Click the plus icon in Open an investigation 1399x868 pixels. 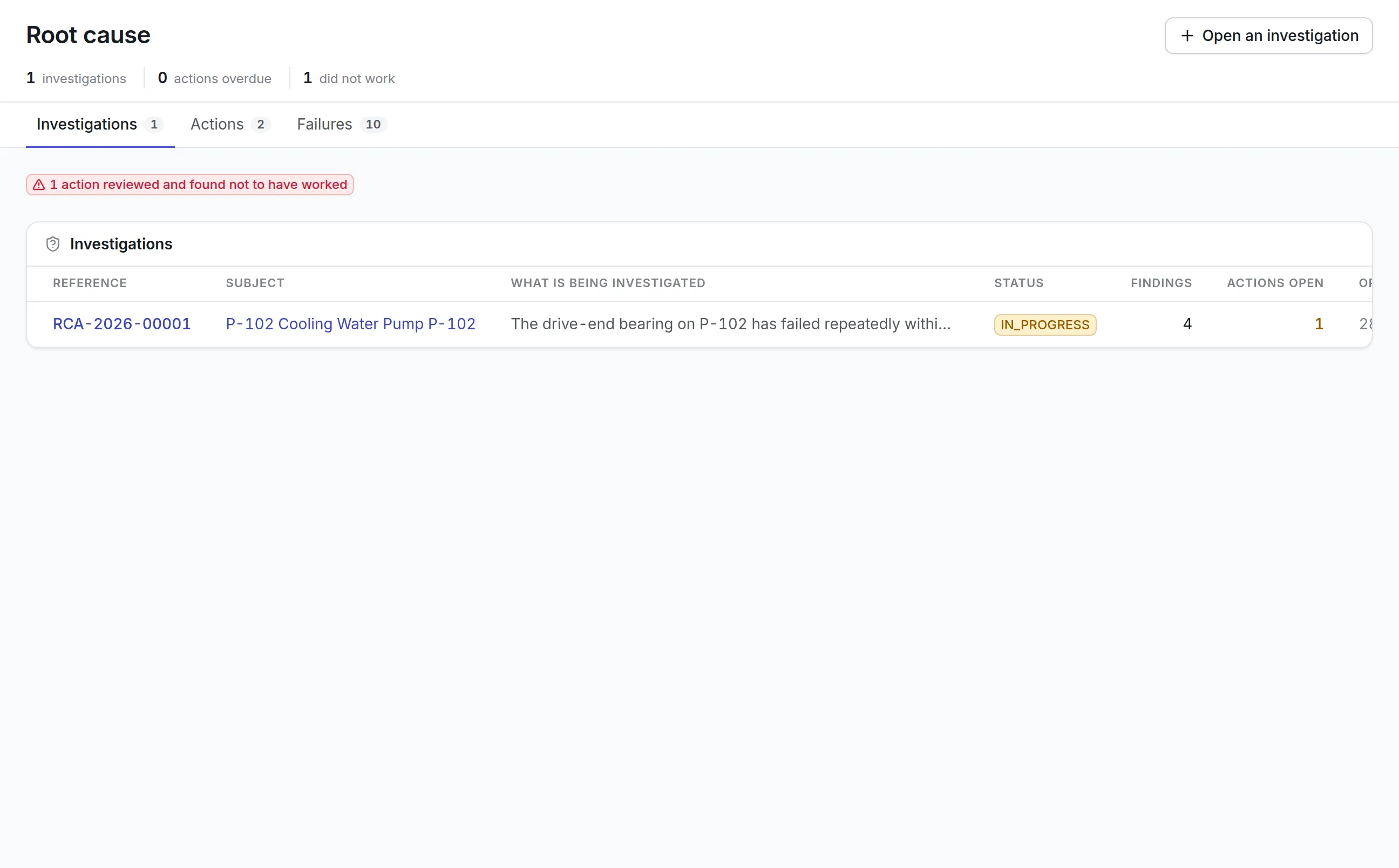click(1187, 36)
